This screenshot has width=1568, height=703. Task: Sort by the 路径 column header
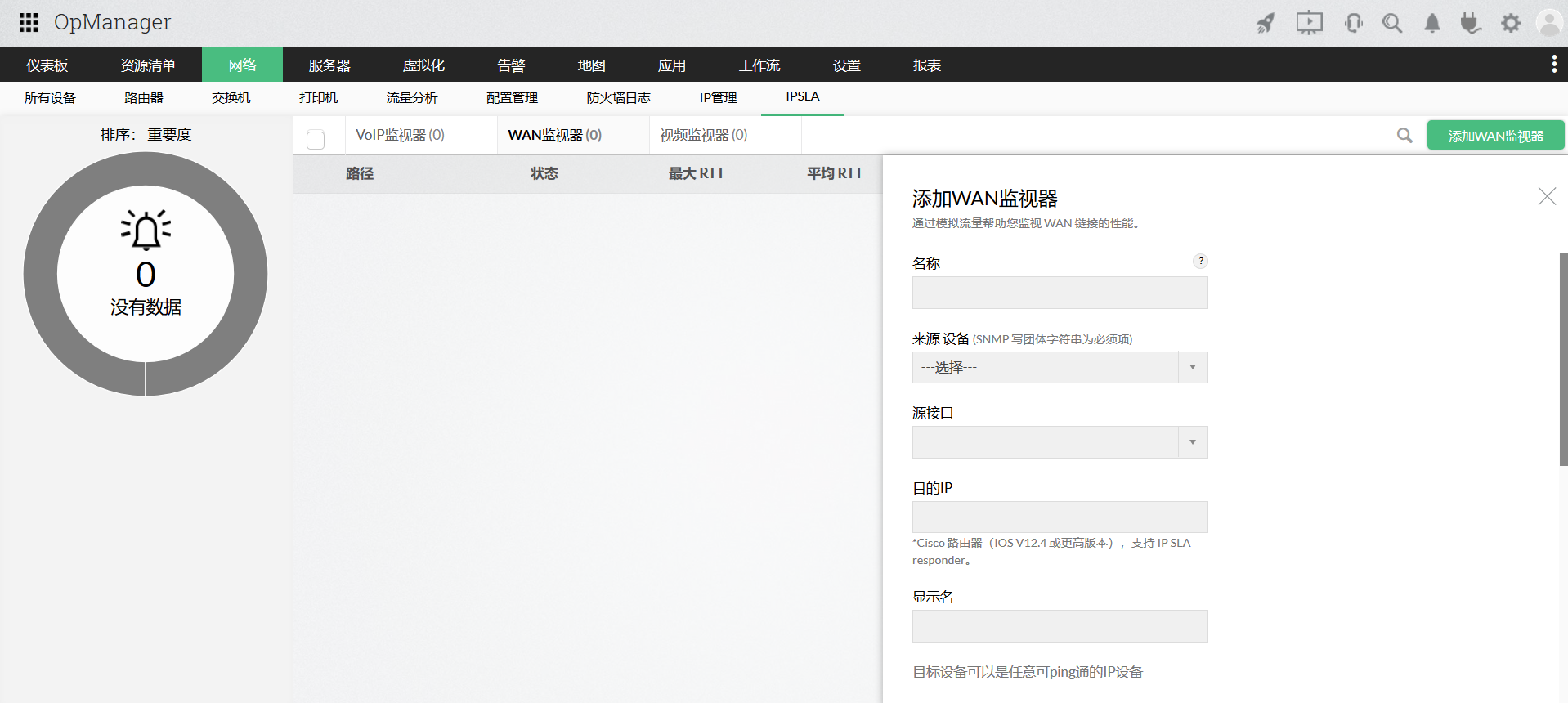coord(360,173)
